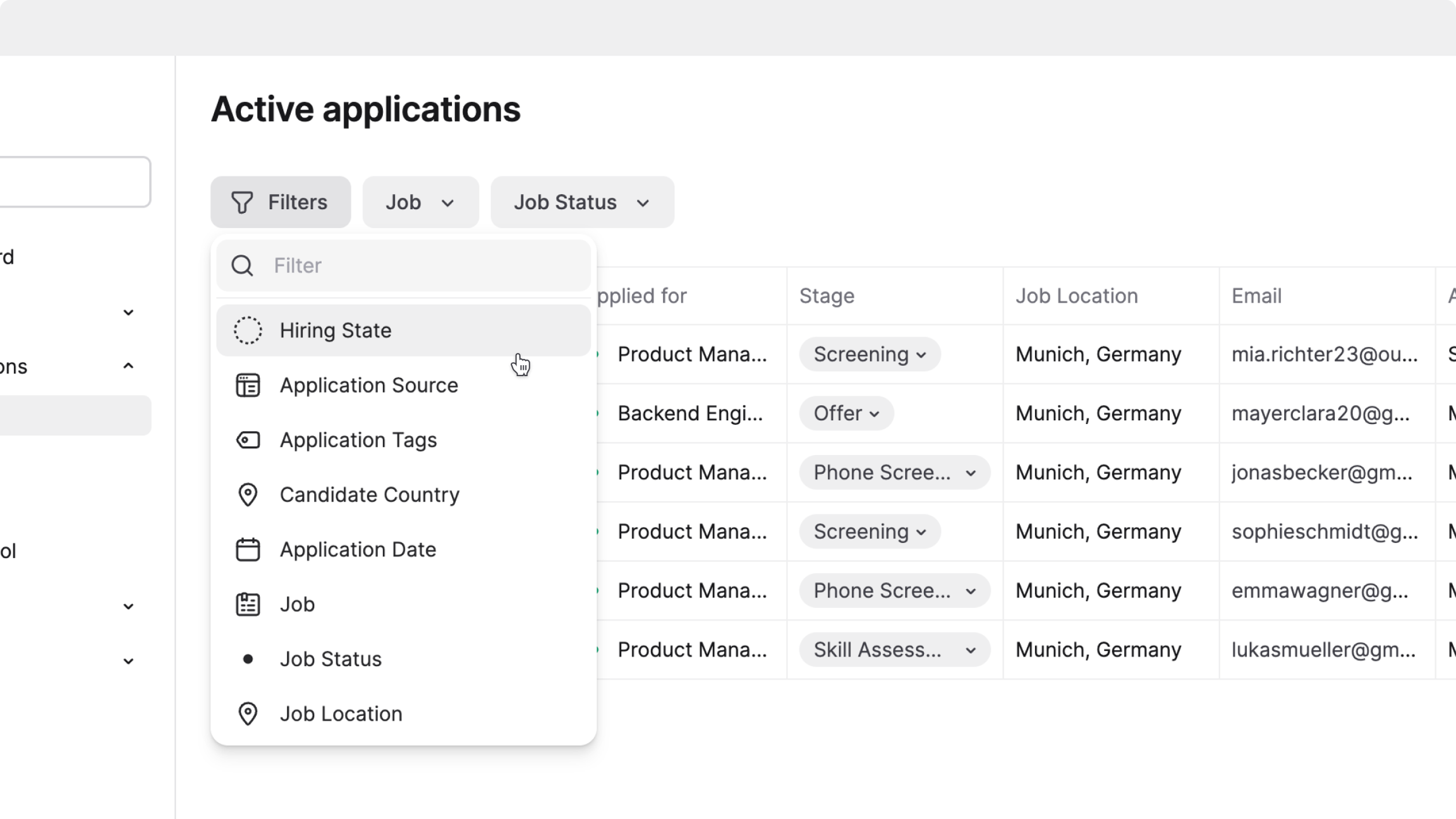The height and width of the screenshot is (819, 1456).
Task: Click the Job list icon in menu
Action: (248, 604)
